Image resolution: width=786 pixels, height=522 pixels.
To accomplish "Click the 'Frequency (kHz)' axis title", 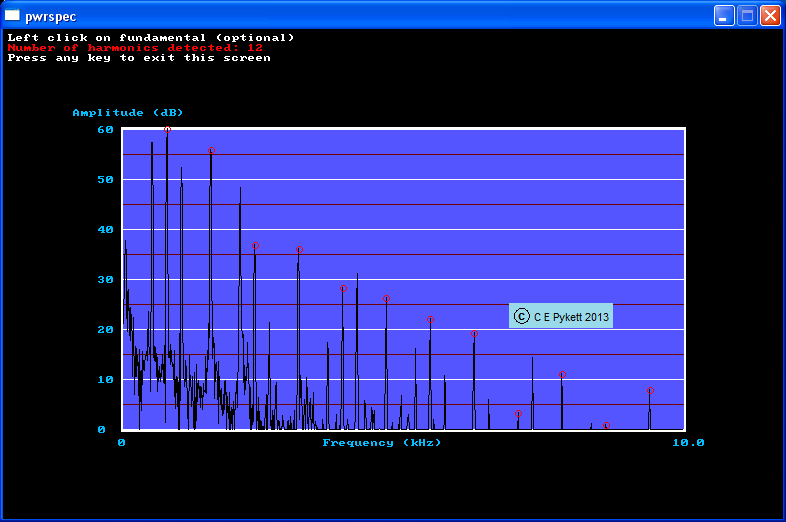I will [x=382, y=443].
